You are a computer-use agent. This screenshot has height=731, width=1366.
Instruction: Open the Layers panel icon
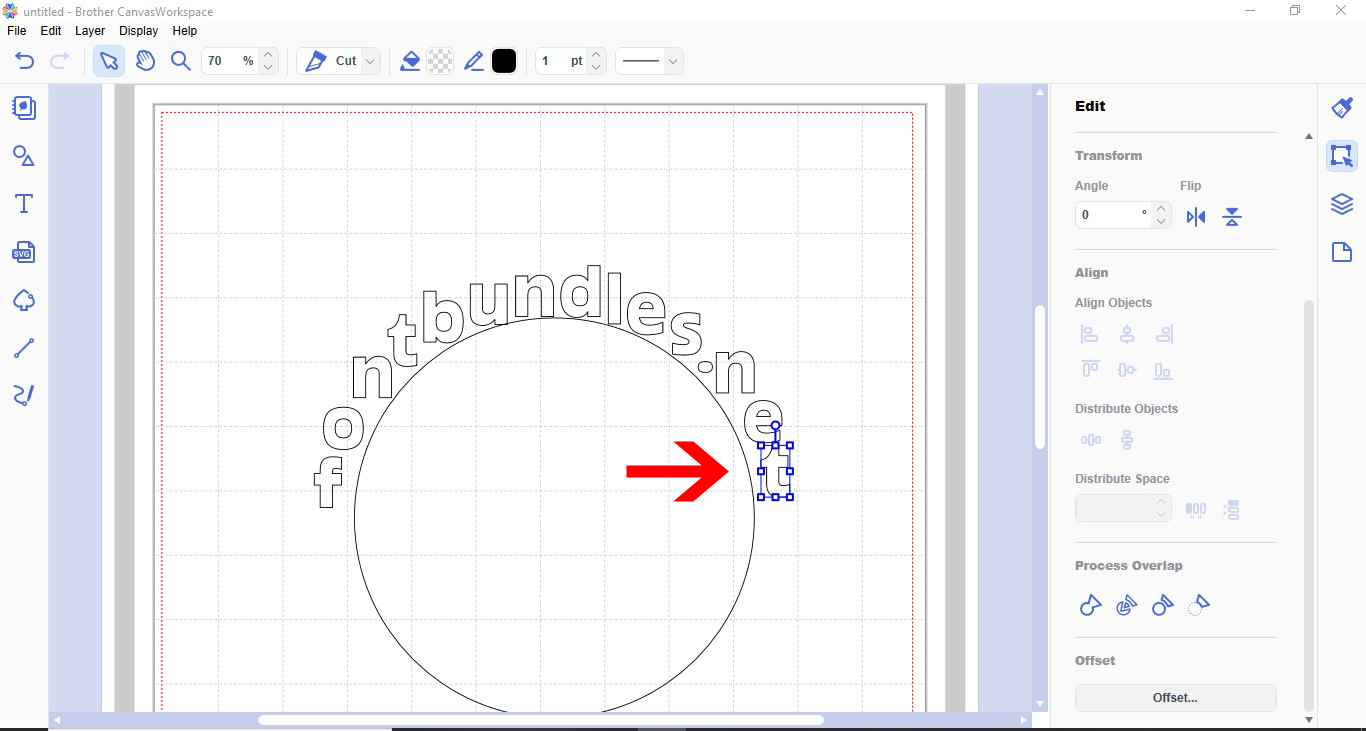[x=1342, y=204]
